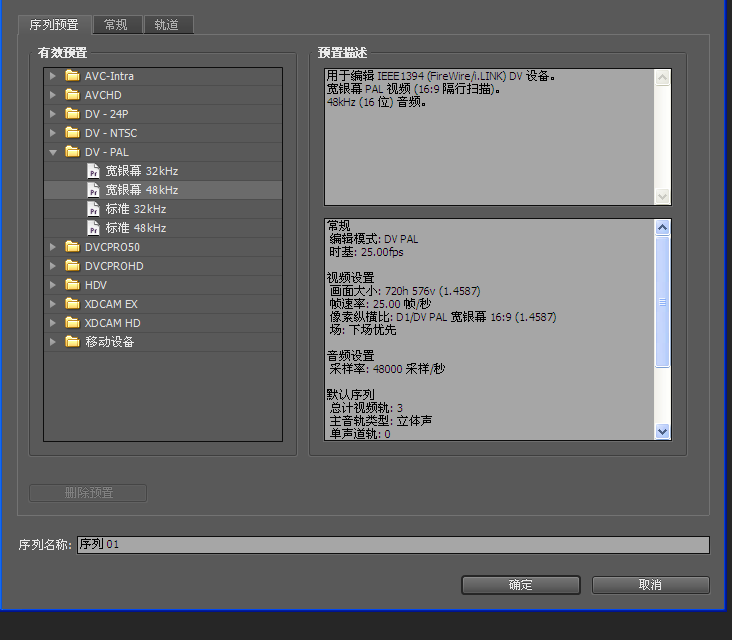
Task: Expand the DVCPRO50 preset folder
Action: pyautogui.click(x=53, y=247)
